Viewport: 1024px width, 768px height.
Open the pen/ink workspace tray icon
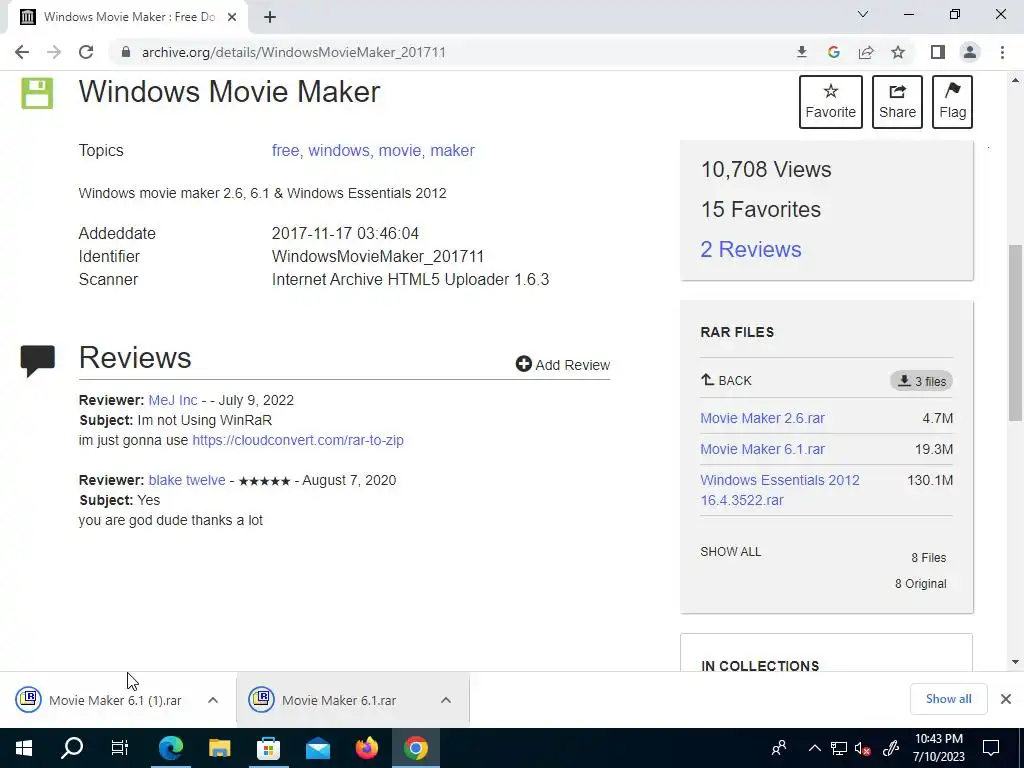tap(891, 748)
